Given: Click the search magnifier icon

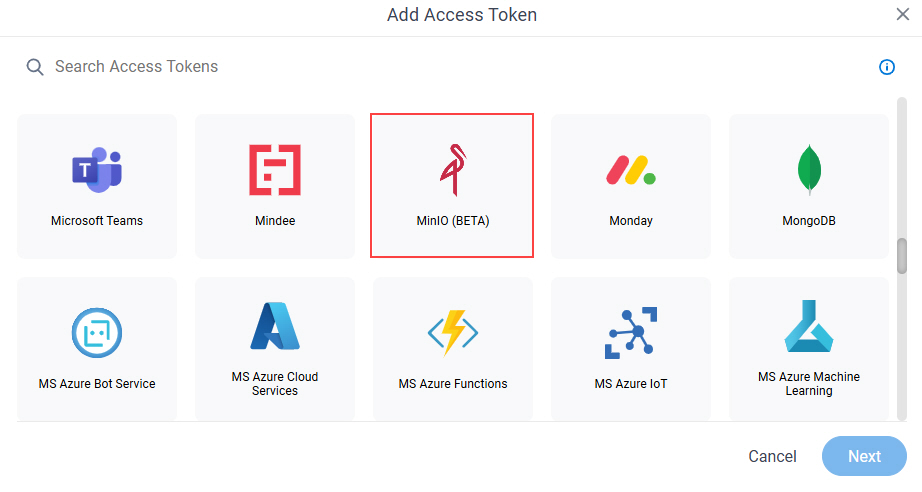Looking at the screenshot, I should [35, 67].
